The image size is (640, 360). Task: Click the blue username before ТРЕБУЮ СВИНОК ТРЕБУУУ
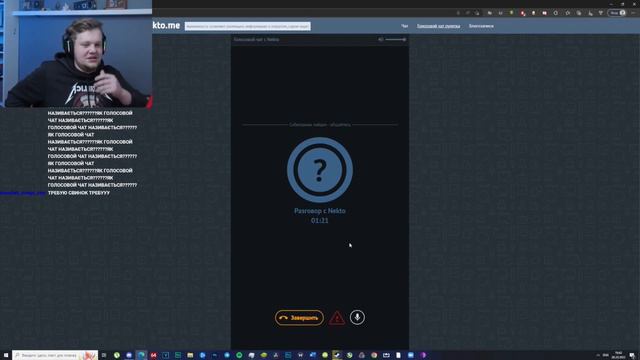tap(22, 193)
